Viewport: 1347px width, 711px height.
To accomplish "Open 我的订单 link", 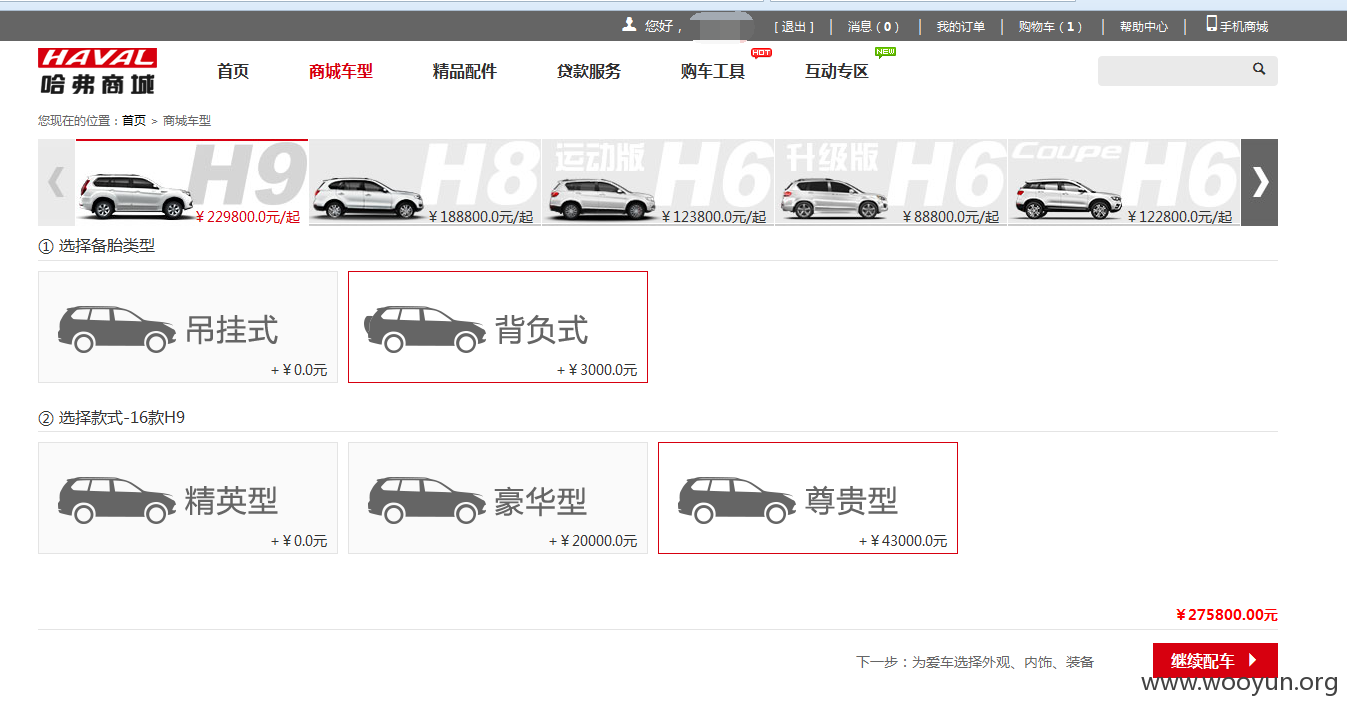I will coord(961,27).
